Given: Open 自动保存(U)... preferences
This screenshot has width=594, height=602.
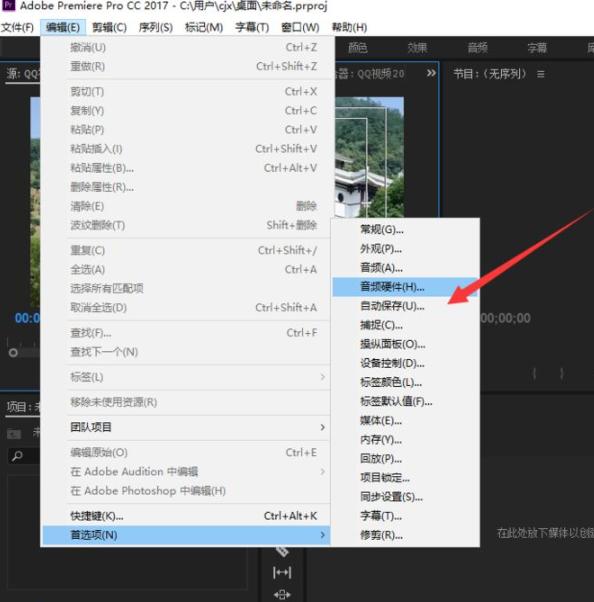Looking at the screenshot, I should [x=405, y=306].
